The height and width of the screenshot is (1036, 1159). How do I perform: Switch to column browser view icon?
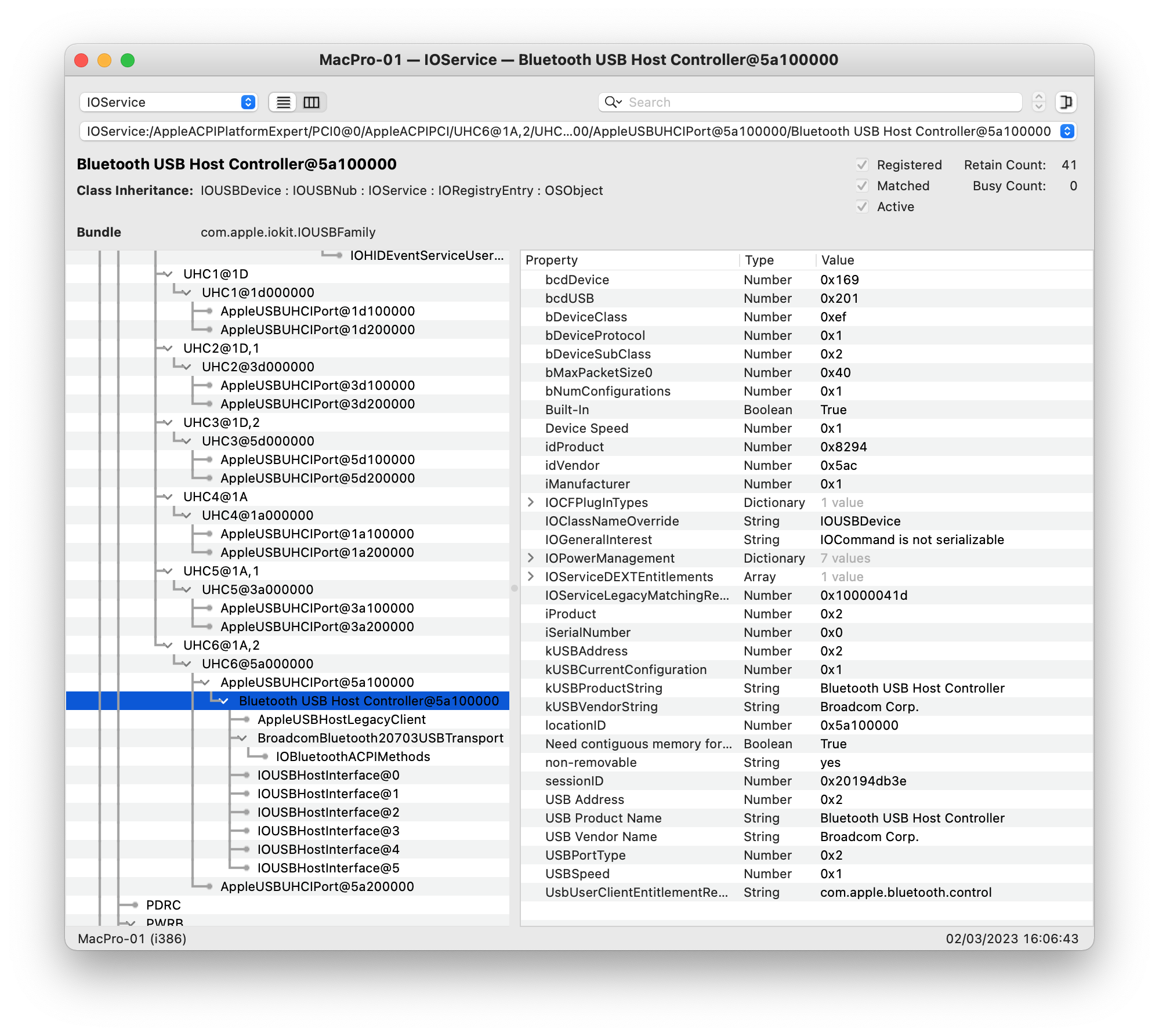312,103
